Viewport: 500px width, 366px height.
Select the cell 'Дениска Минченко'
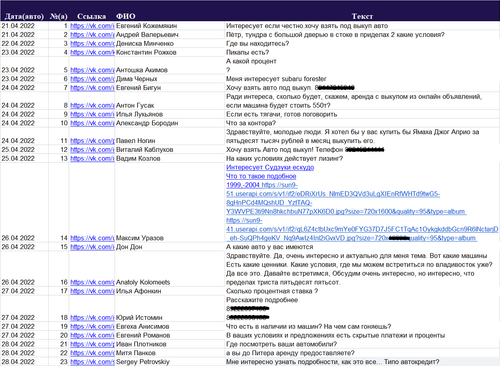click(x=145, y=44)
